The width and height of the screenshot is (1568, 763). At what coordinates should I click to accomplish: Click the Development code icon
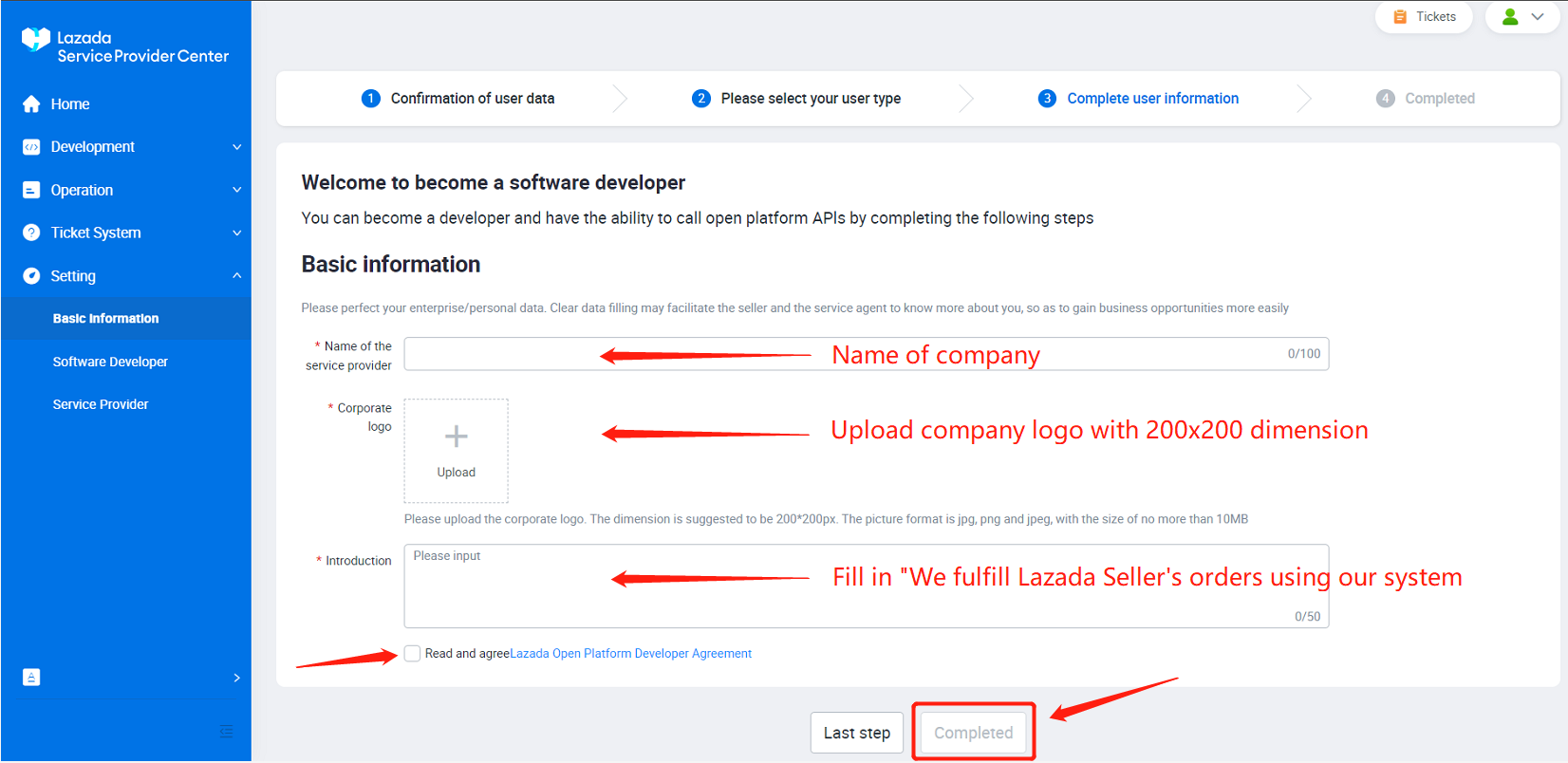pos(31,147)
